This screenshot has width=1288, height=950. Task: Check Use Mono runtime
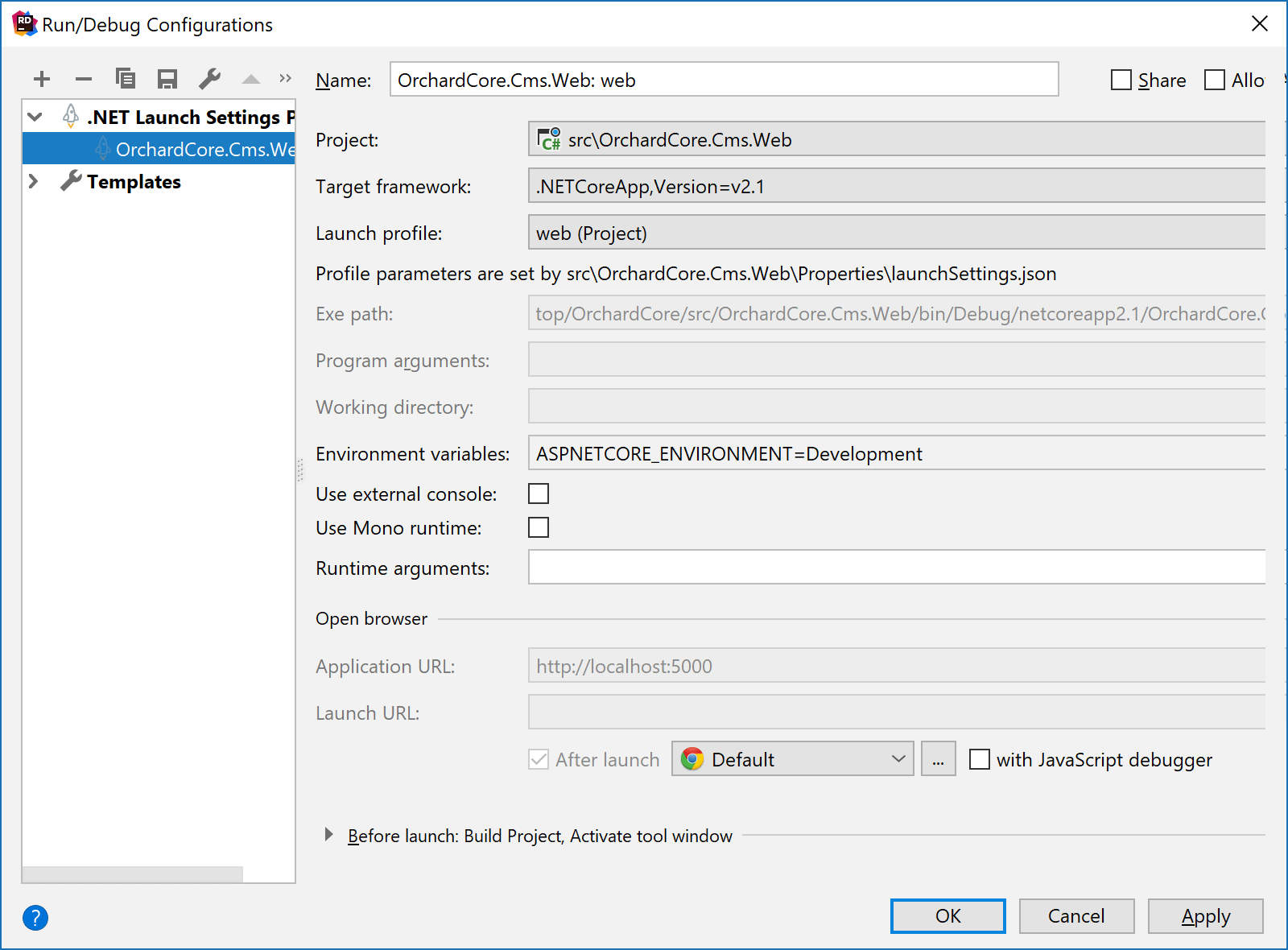coord(538,527)
